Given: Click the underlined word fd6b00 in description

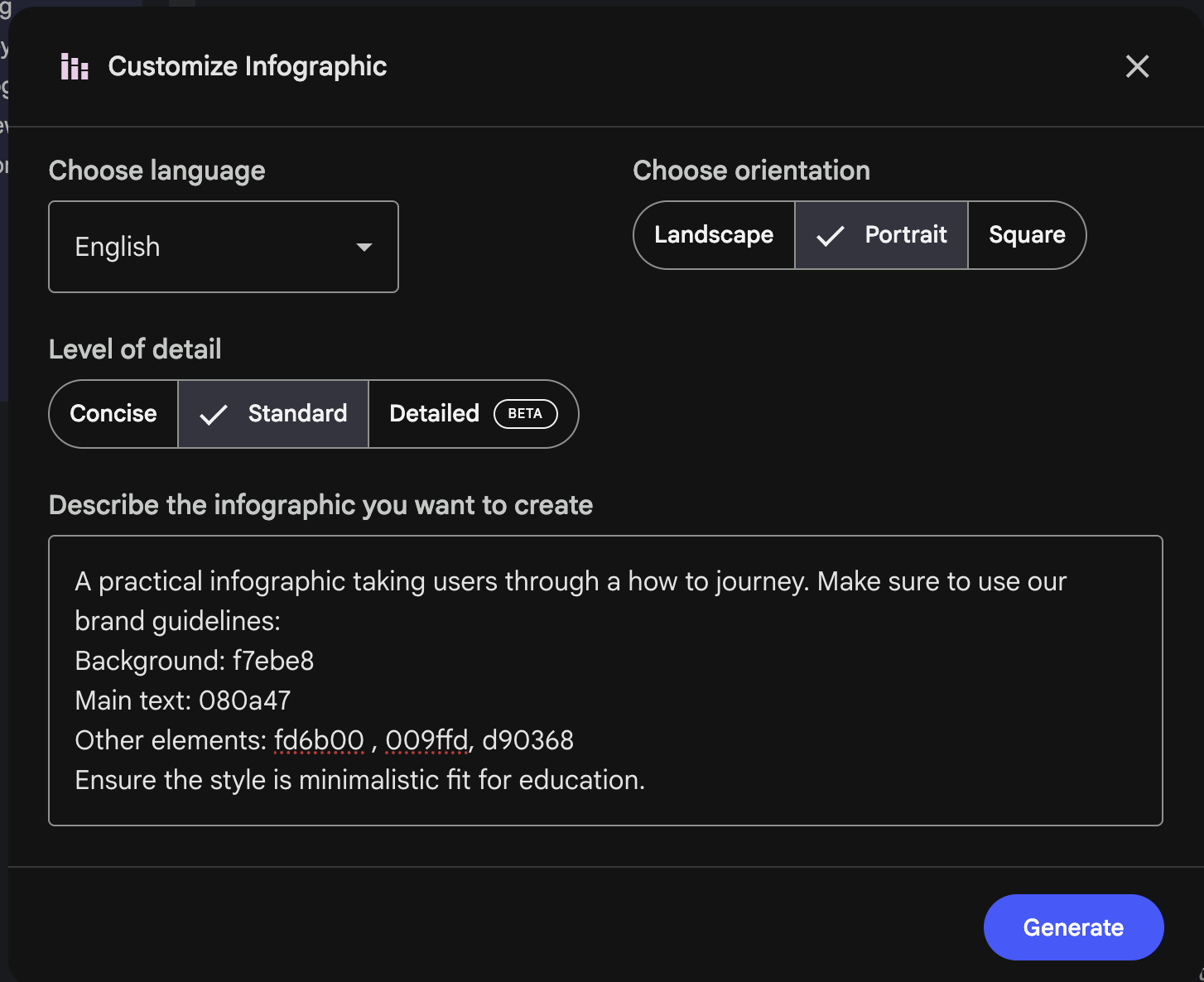Looking at the screenshot, I should pos(319,740).
